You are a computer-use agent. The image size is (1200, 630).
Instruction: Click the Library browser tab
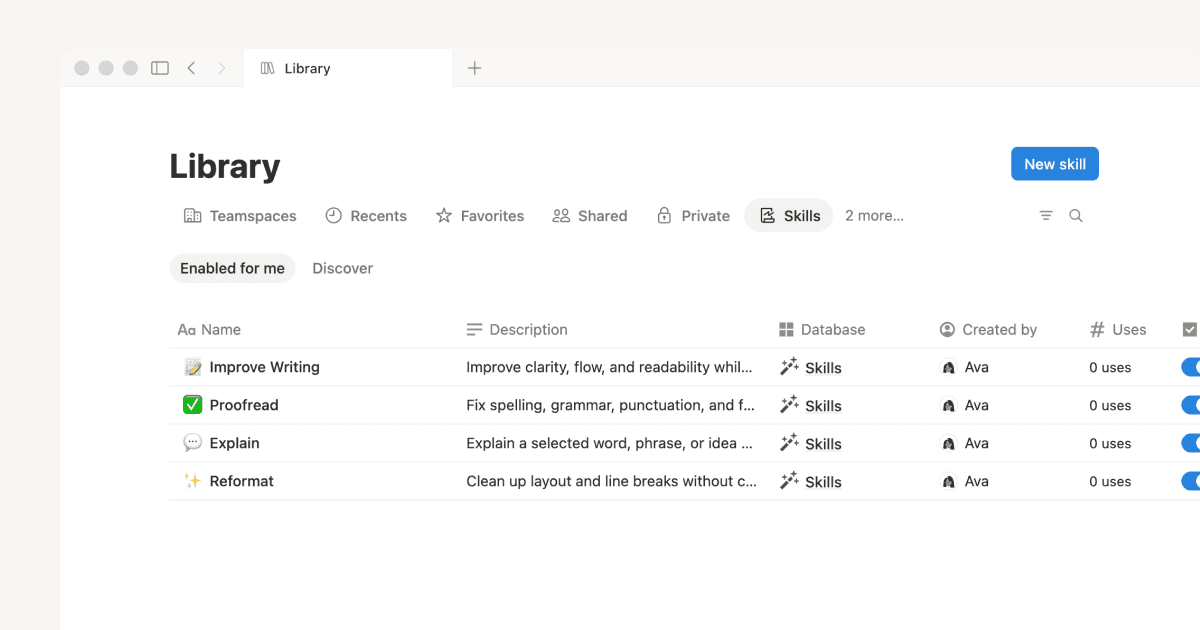tap(347, 68)
